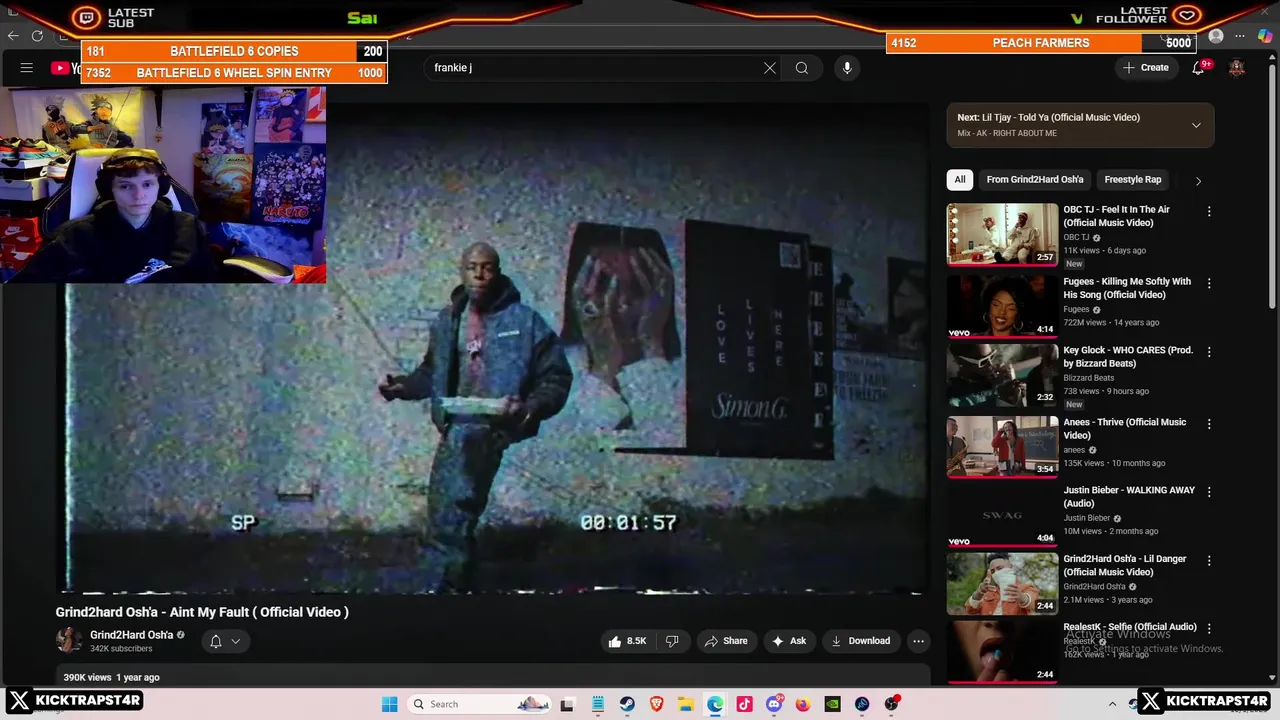
Task: Open File Explorer from taskbar
Action: [686, 704]
